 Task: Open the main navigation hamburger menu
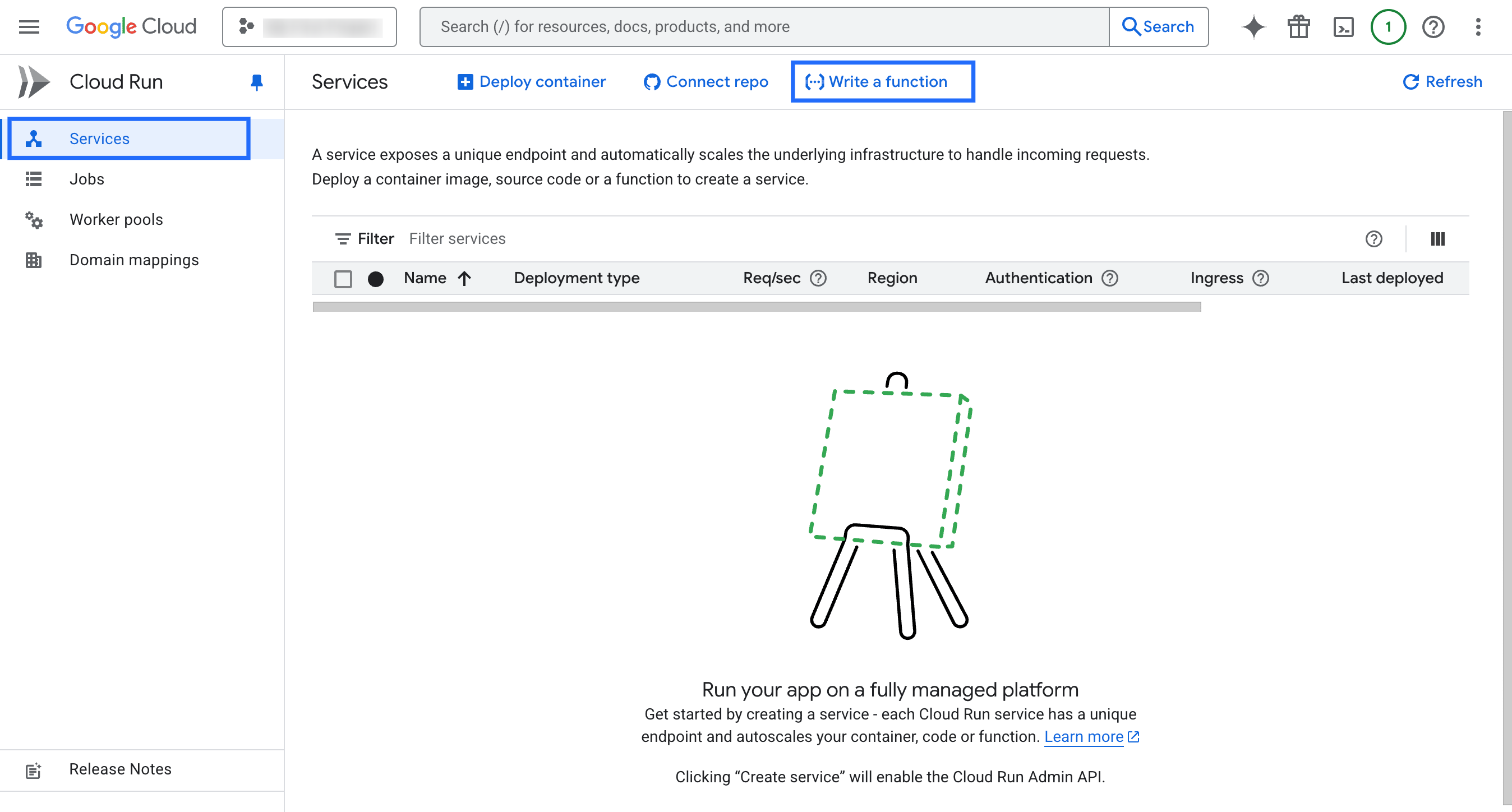29,26
